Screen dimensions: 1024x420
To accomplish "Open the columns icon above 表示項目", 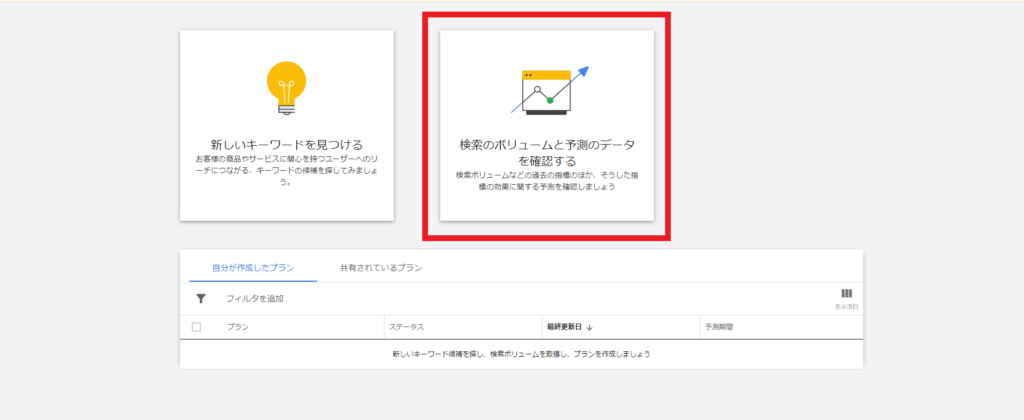I will [846, 294].
